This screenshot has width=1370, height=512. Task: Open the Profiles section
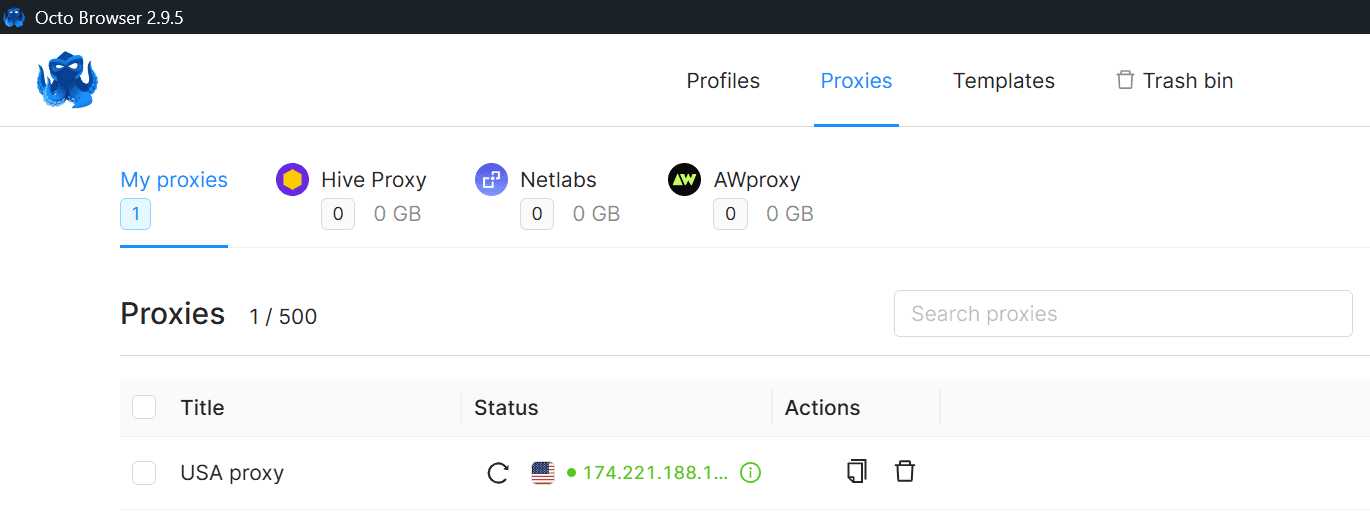pos(723,81)
